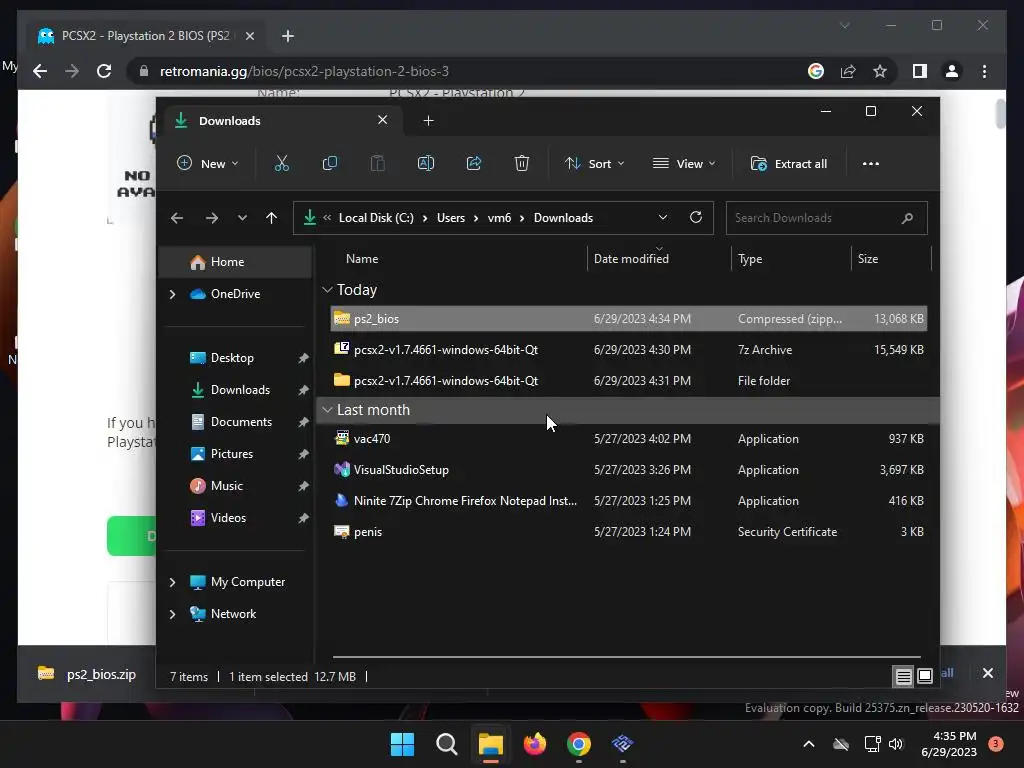The image size is (1024, 768).
Task: Close the PCSX2 Chrome tab
Action: [249, 36]
